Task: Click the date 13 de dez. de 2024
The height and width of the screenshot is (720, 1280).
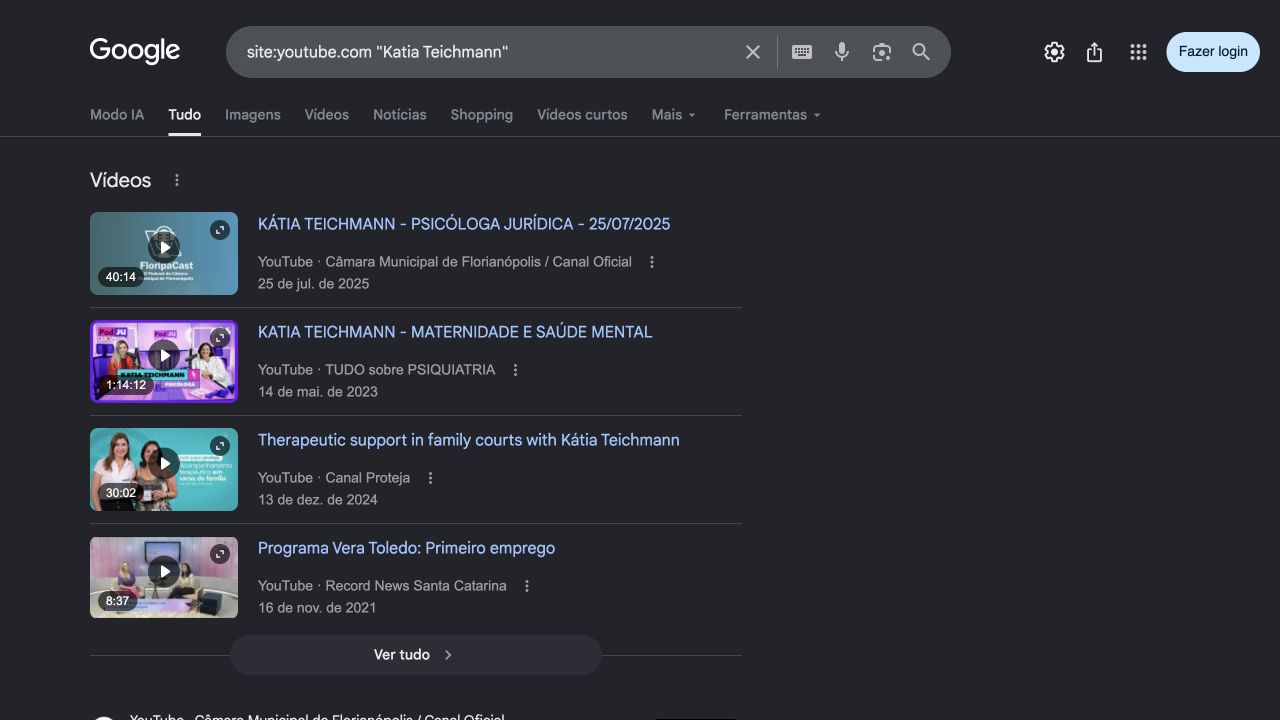Action: pos(318,500)
